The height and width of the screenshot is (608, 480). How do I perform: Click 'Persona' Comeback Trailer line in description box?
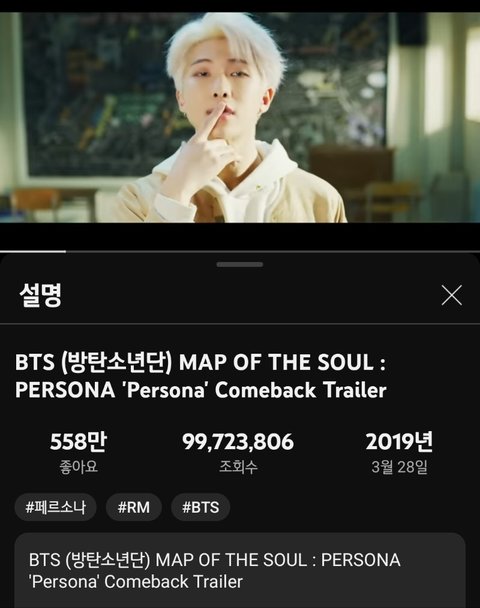pos(136,582)
